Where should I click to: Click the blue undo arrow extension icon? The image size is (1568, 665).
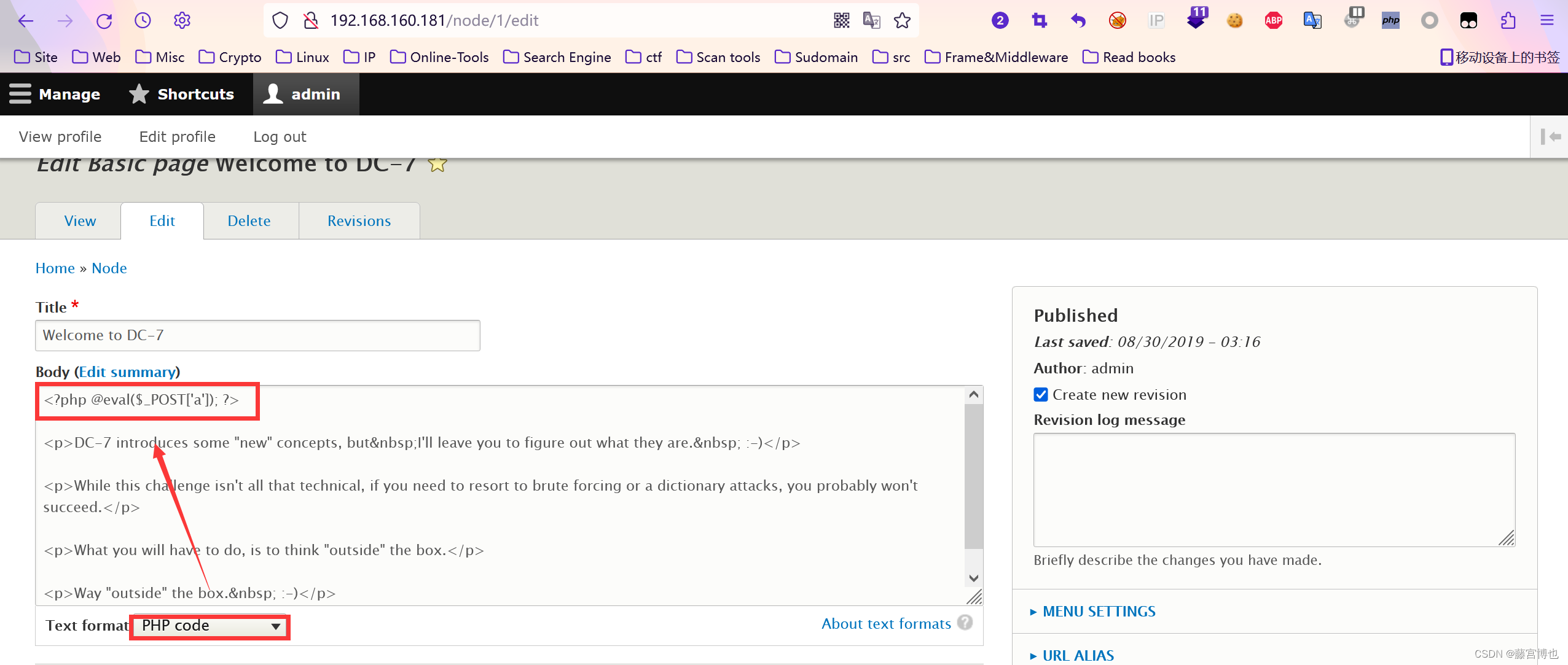[x=1078, y=21]
